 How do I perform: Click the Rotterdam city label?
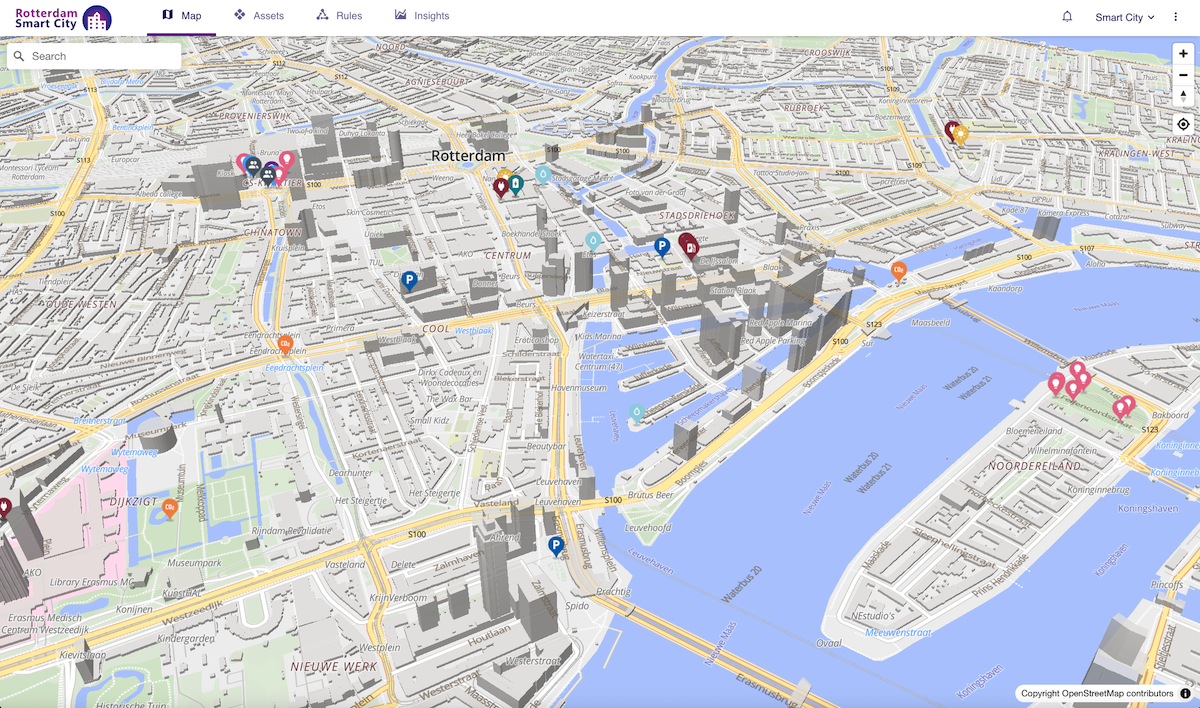click(468, 156)
